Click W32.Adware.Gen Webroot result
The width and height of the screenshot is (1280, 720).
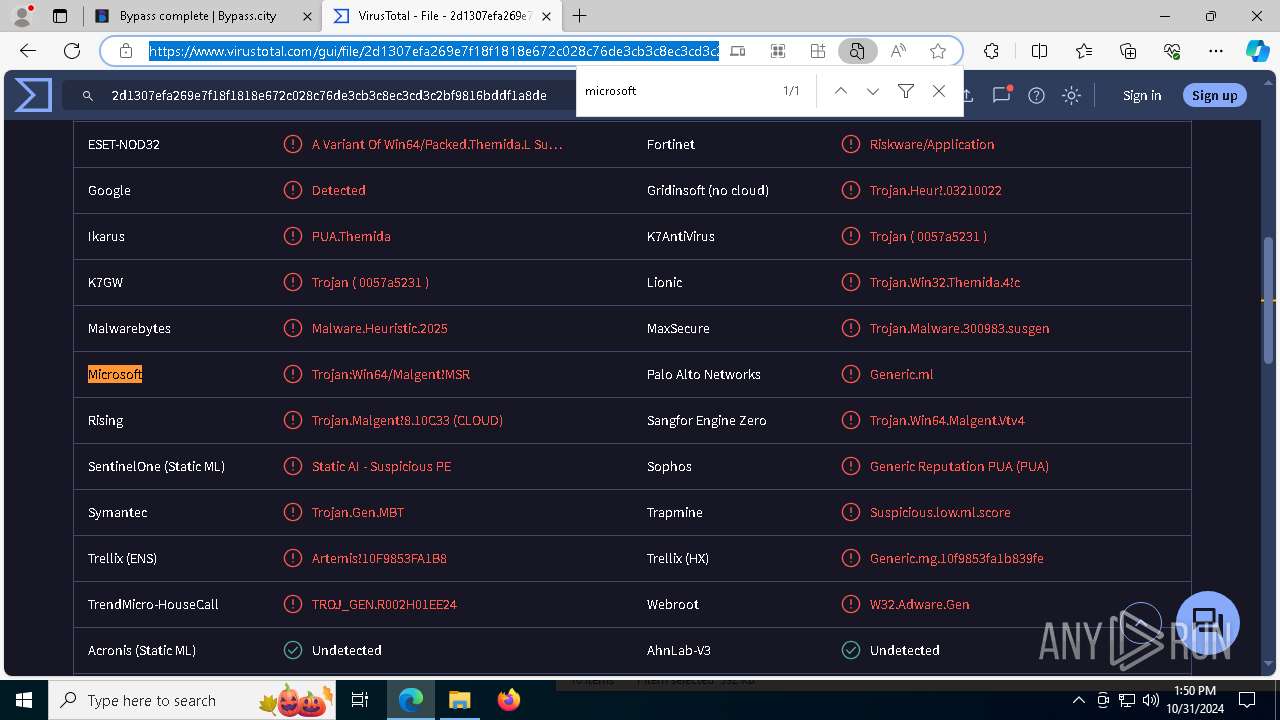point(919,604)
